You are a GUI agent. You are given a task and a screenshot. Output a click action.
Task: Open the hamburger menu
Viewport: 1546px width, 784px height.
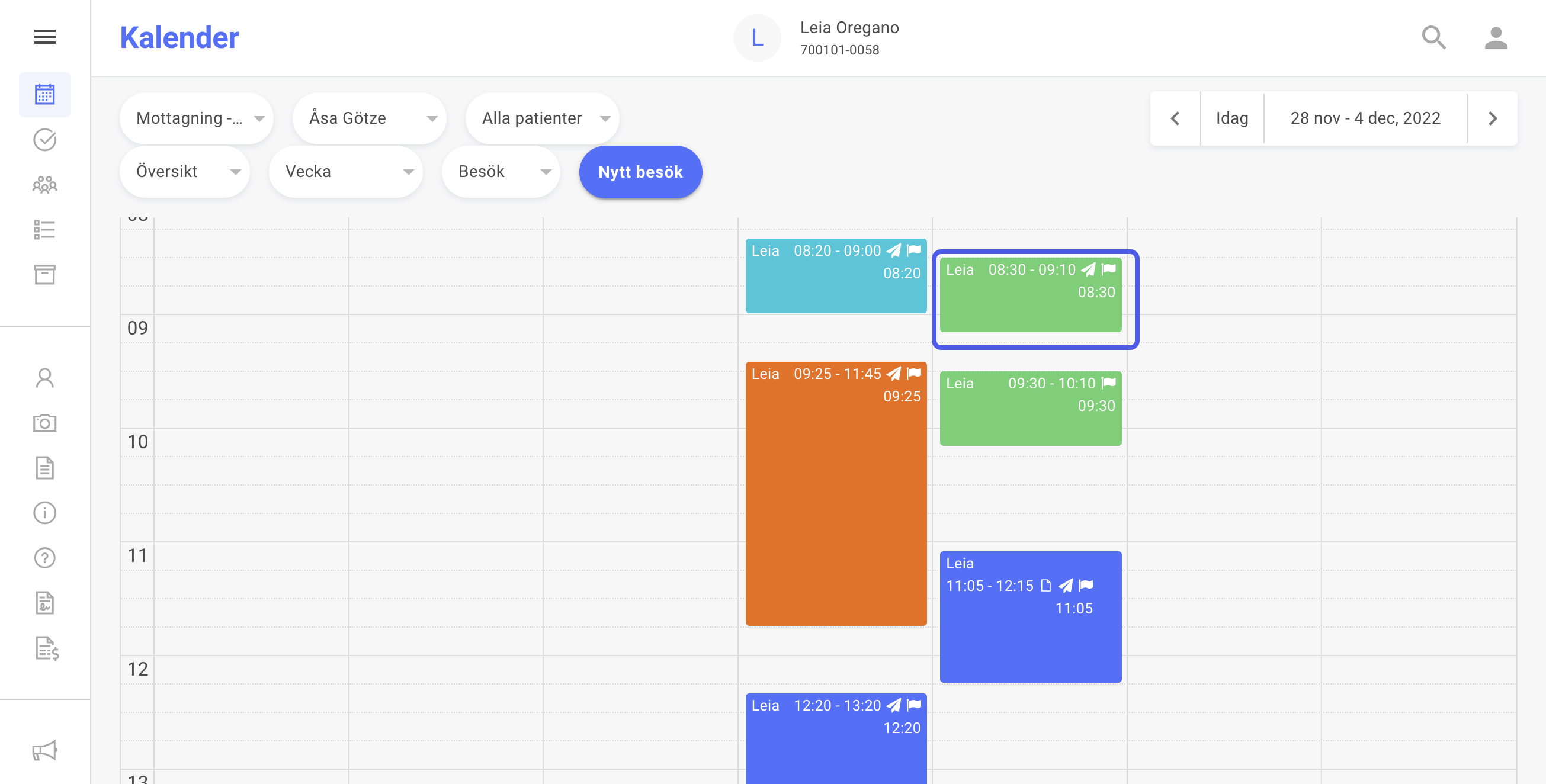click(45, 37)
